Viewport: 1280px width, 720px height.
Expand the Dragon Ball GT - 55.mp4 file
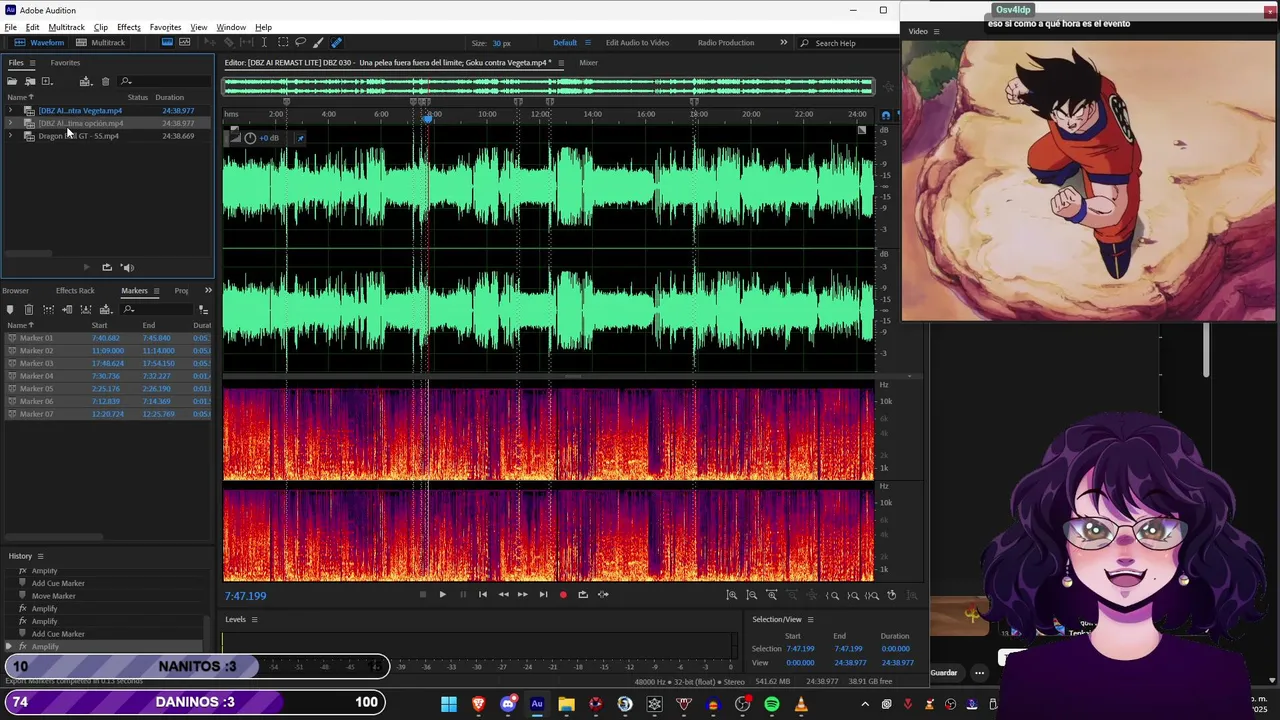[x=10, y=136]
